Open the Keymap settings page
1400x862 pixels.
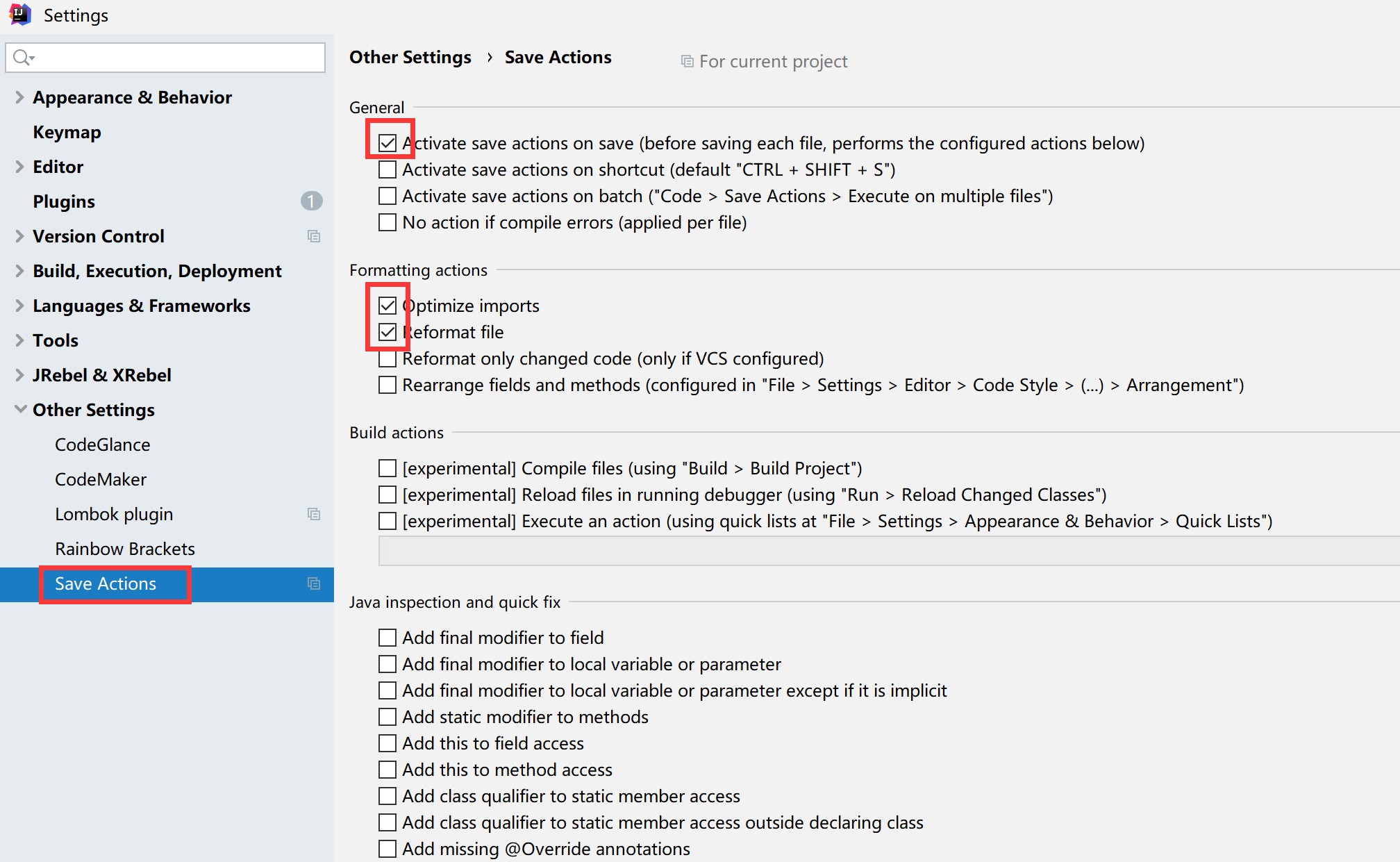tap(67, 132)
